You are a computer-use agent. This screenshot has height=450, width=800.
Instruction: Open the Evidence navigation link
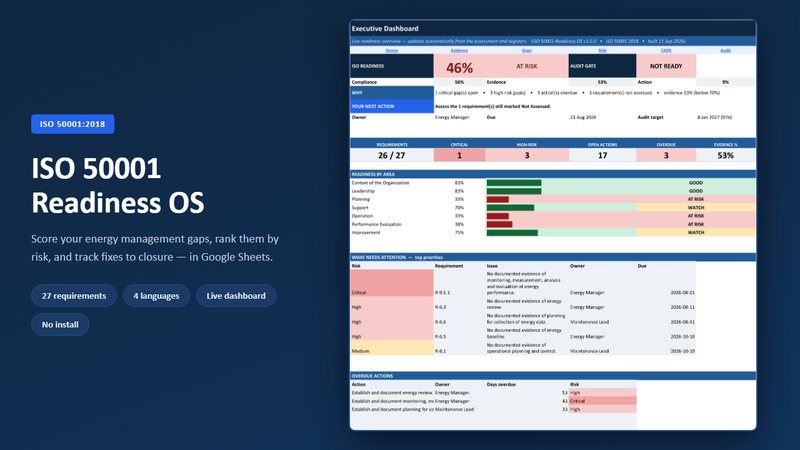(459, 51)
